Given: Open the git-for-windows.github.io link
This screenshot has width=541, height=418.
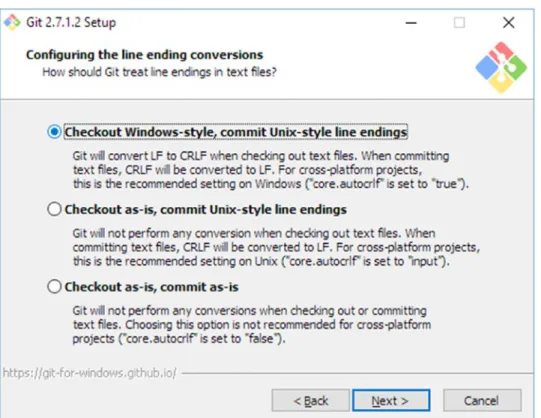Looking at the screenshot, I should tap(90, 373).
